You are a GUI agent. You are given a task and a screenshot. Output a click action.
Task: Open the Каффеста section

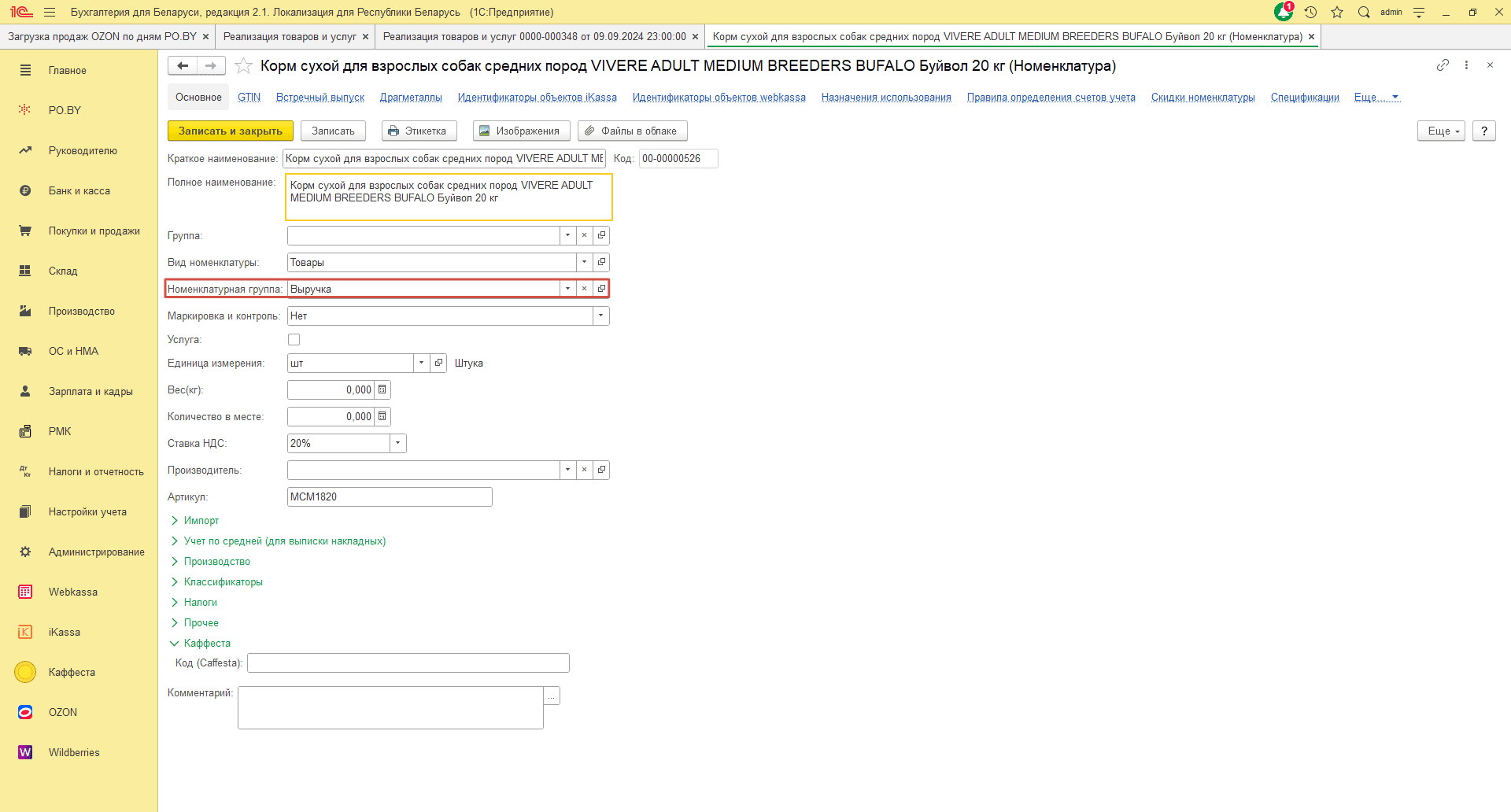click(x=72, y=672)
